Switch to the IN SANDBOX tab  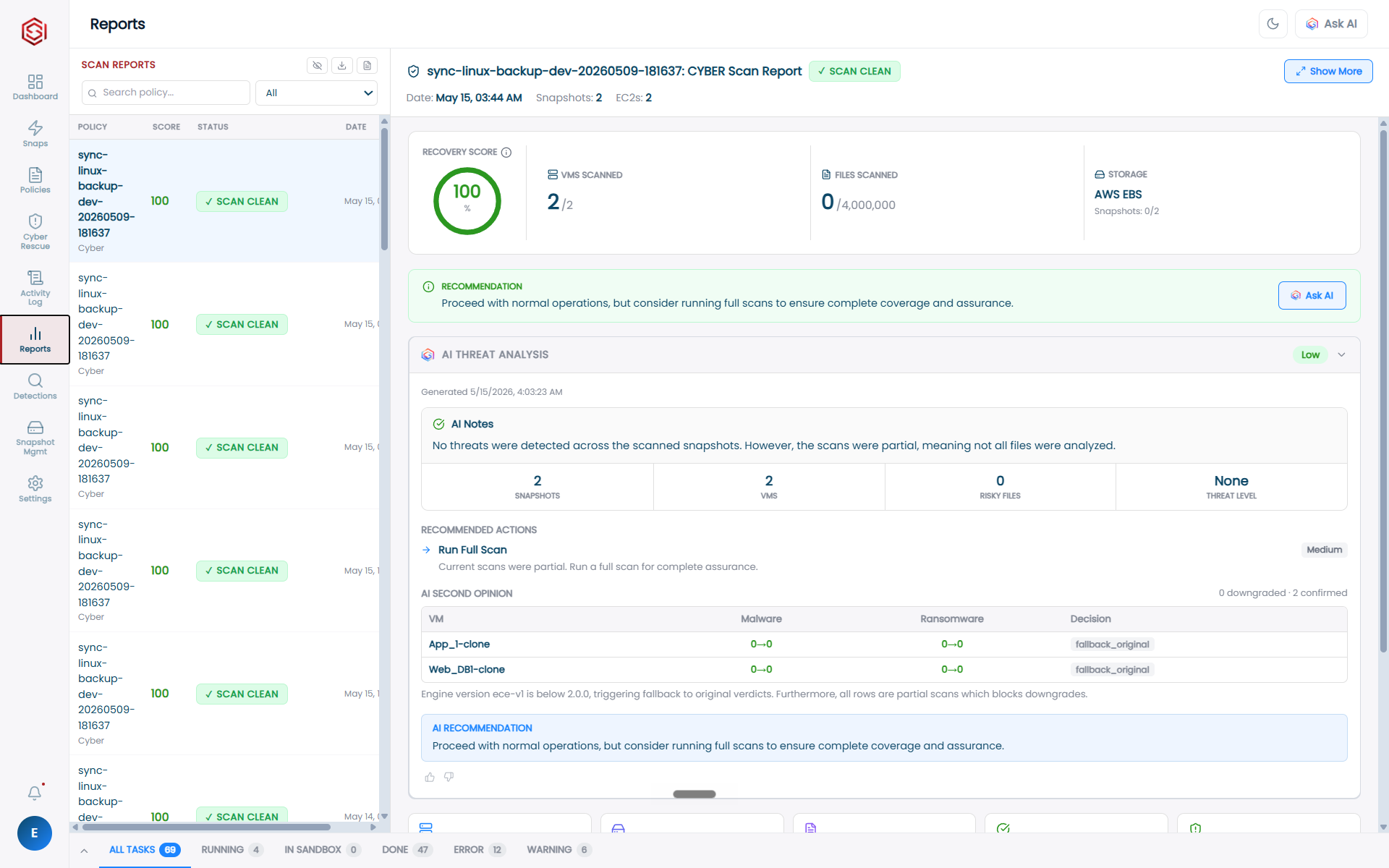coord(321,850)
